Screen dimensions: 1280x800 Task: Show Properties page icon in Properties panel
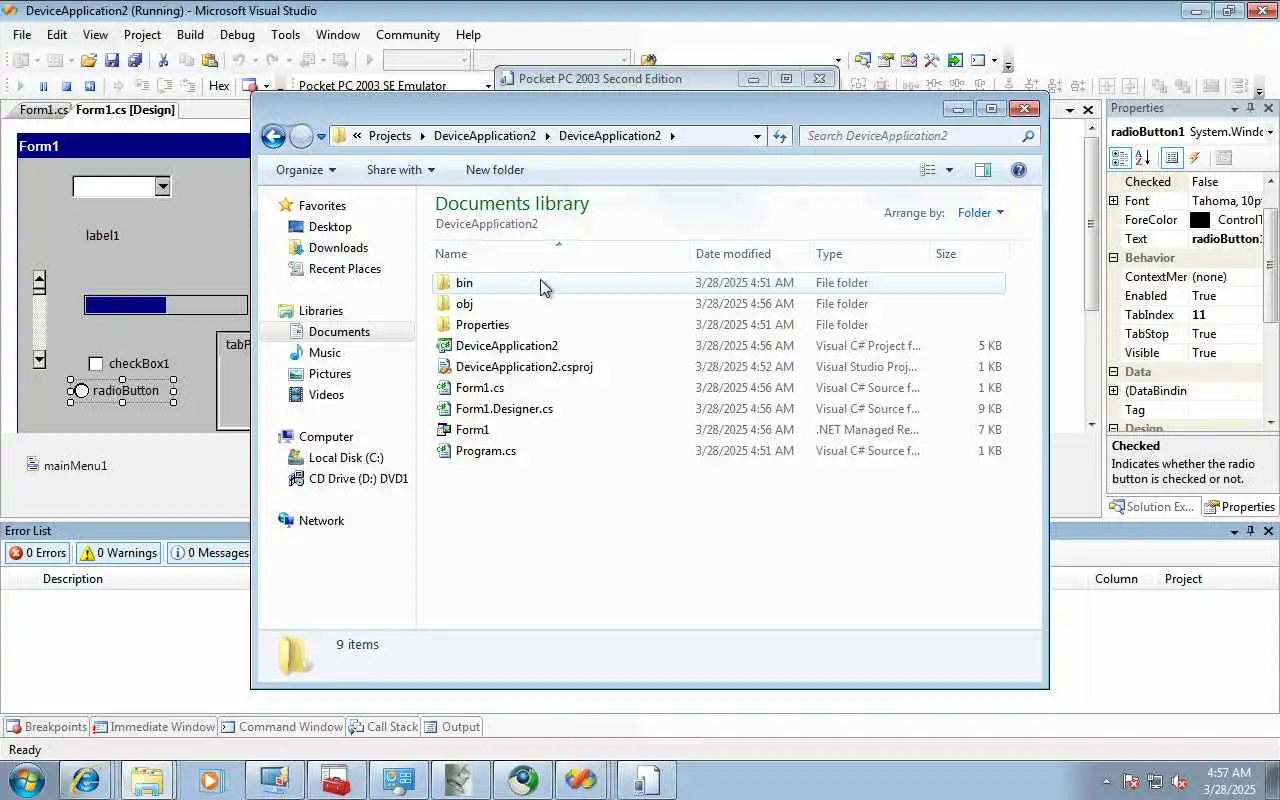coord(1172,158)
